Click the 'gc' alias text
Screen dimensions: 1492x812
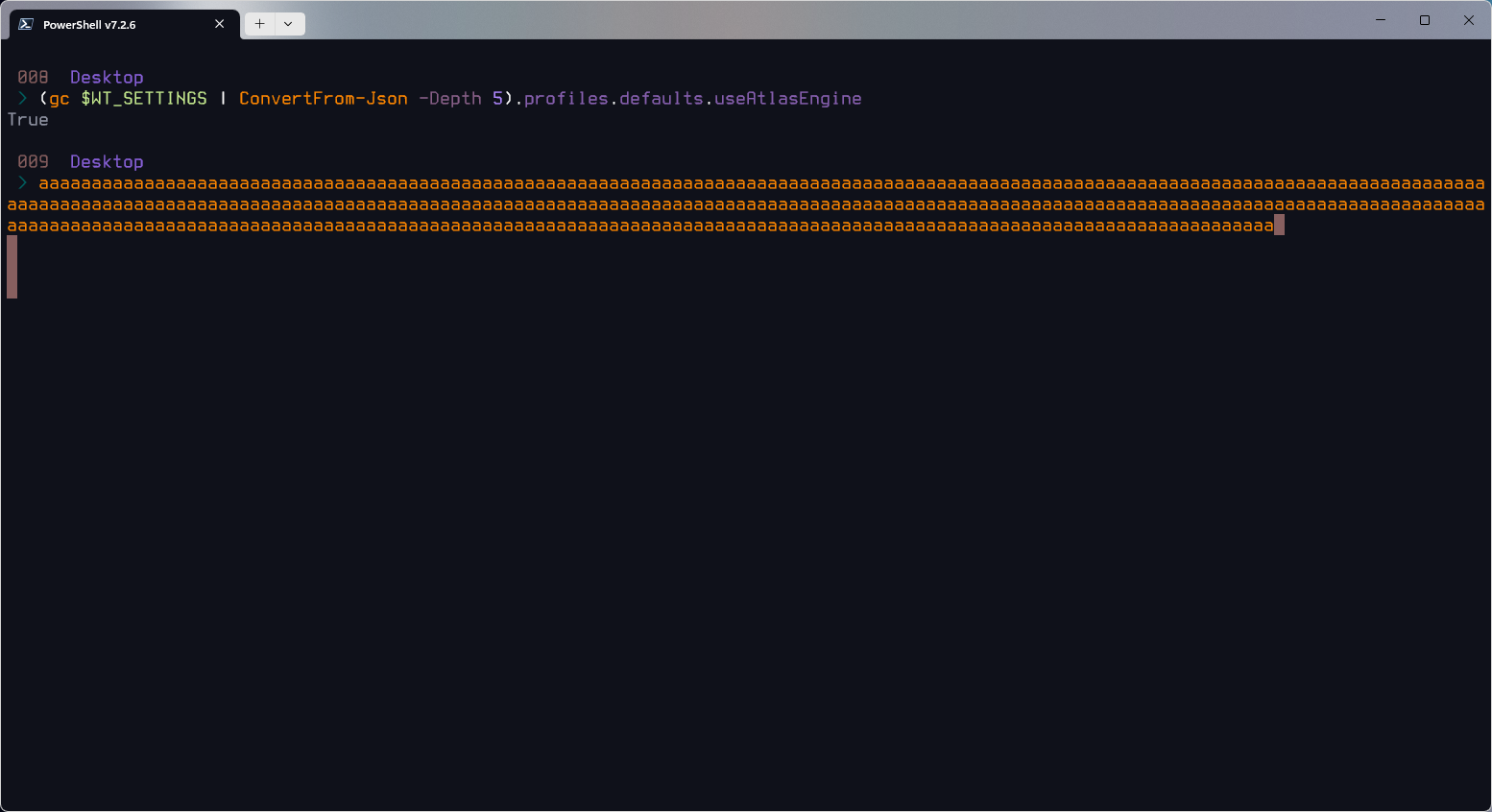pos(60,99)
